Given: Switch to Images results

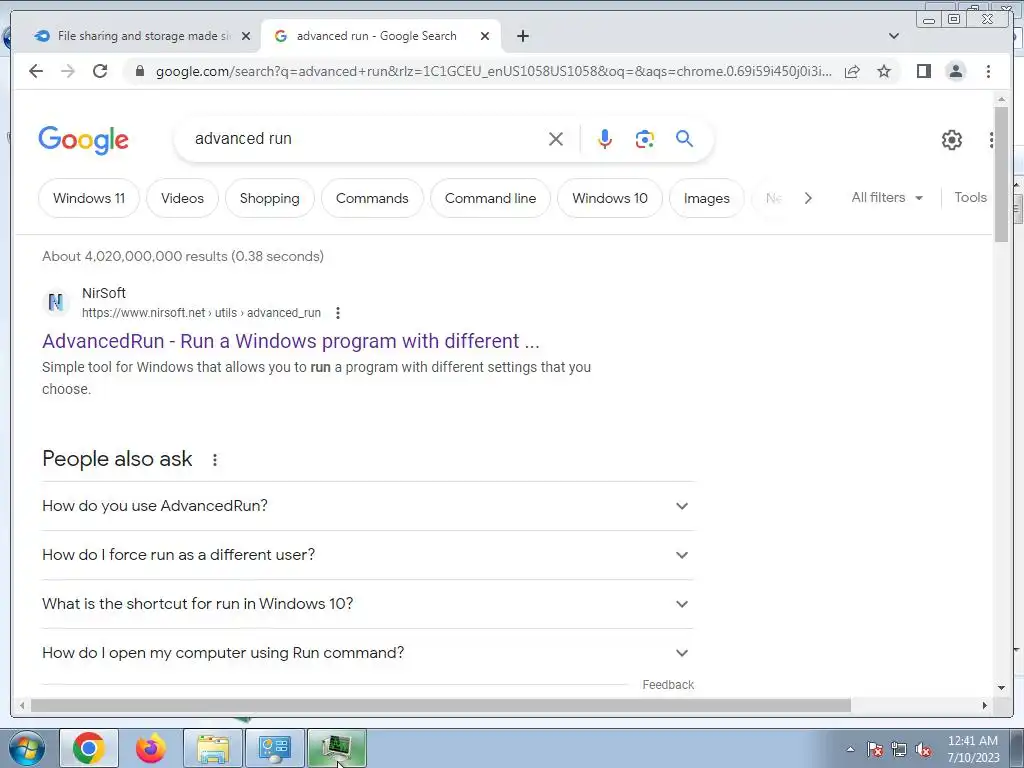Looking at the screenshot, I should pyautogui.click(x=707, y=198).
